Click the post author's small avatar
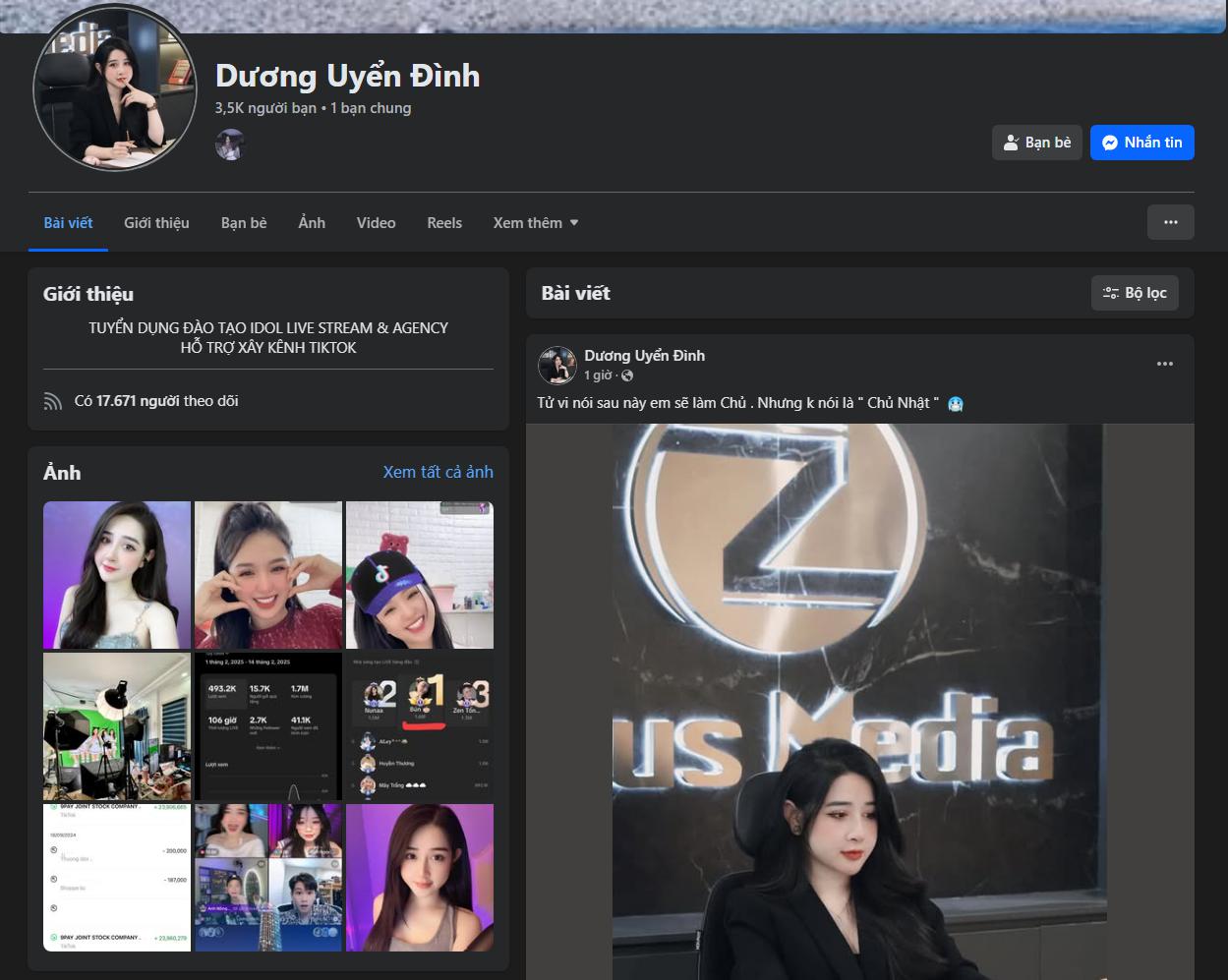 tap(557, 365)
